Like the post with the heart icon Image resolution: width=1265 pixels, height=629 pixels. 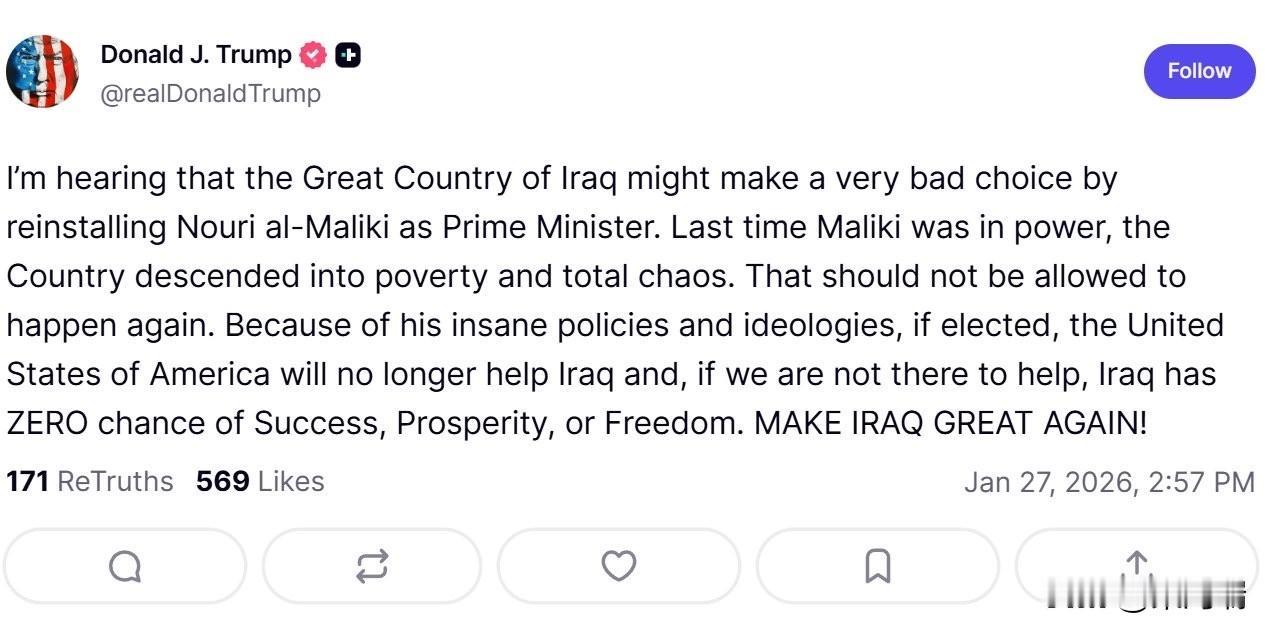tap(619, 567)
